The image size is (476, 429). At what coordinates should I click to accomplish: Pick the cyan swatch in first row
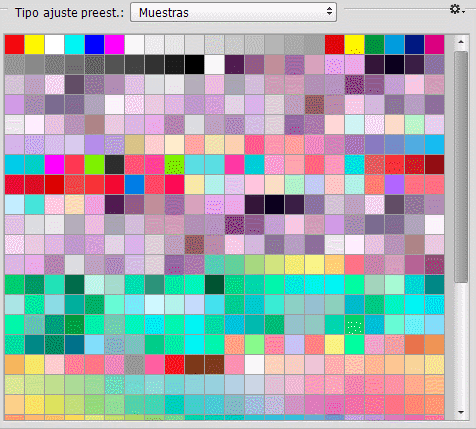pyautogui.click(x=74, y=44)
